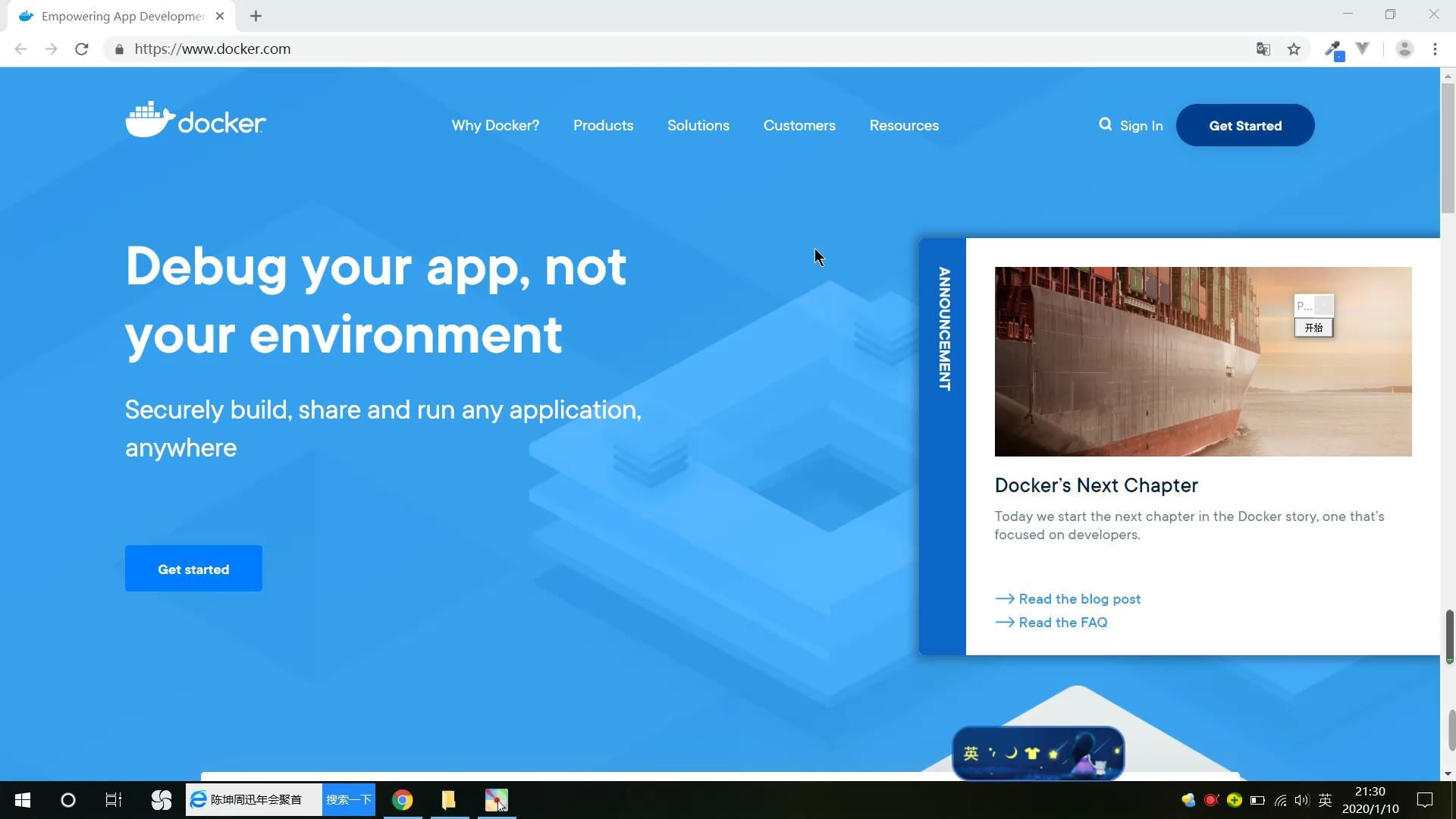The width and height of the screenshot is (1456, 819).
Task: Click the Chrome profile avatar icon
Action: pyautogui.click(x=1404, y=49)
